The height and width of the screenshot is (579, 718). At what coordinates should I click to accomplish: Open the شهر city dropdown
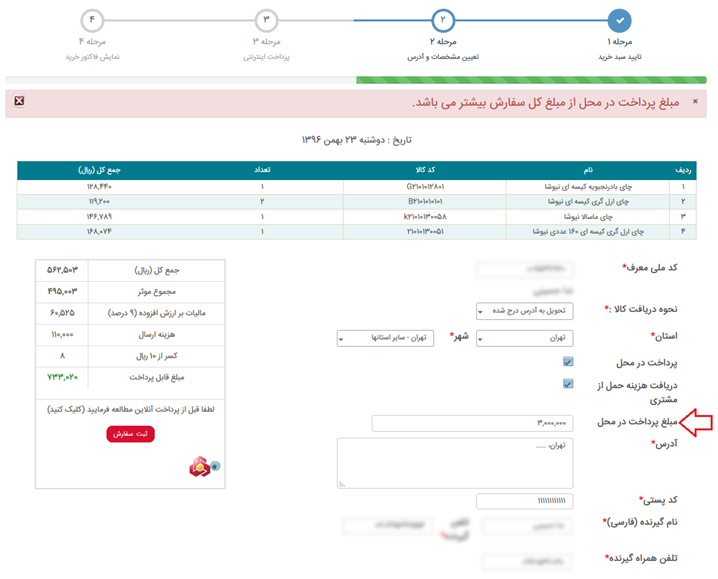click(x=385, y=338)
